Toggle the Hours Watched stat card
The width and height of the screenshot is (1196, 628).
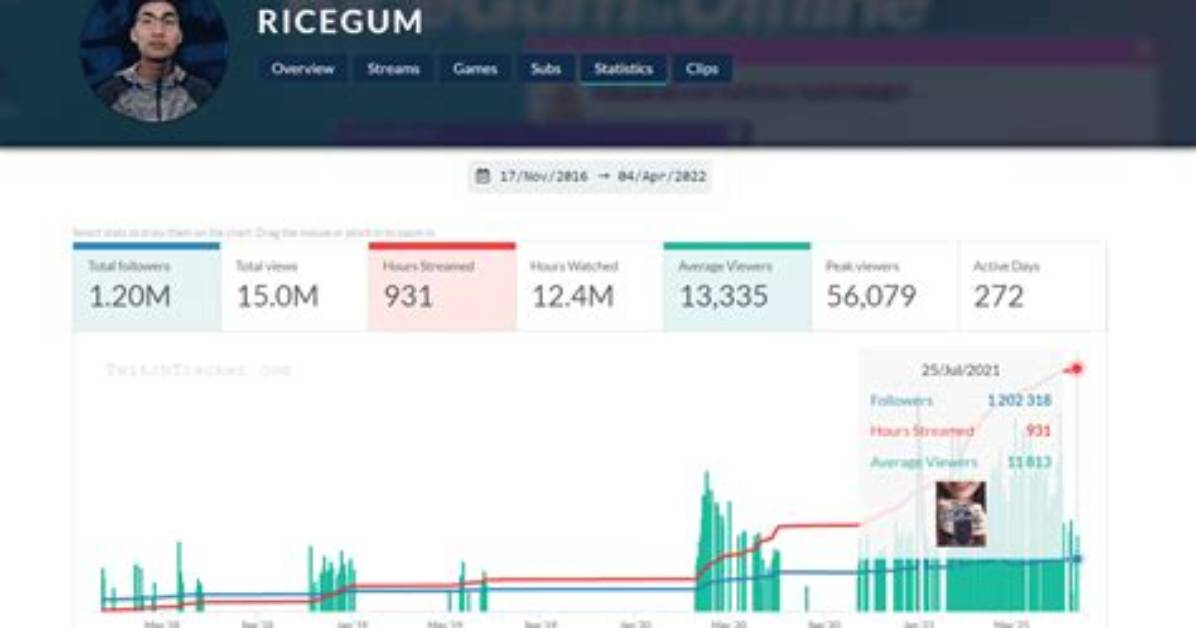590,287
